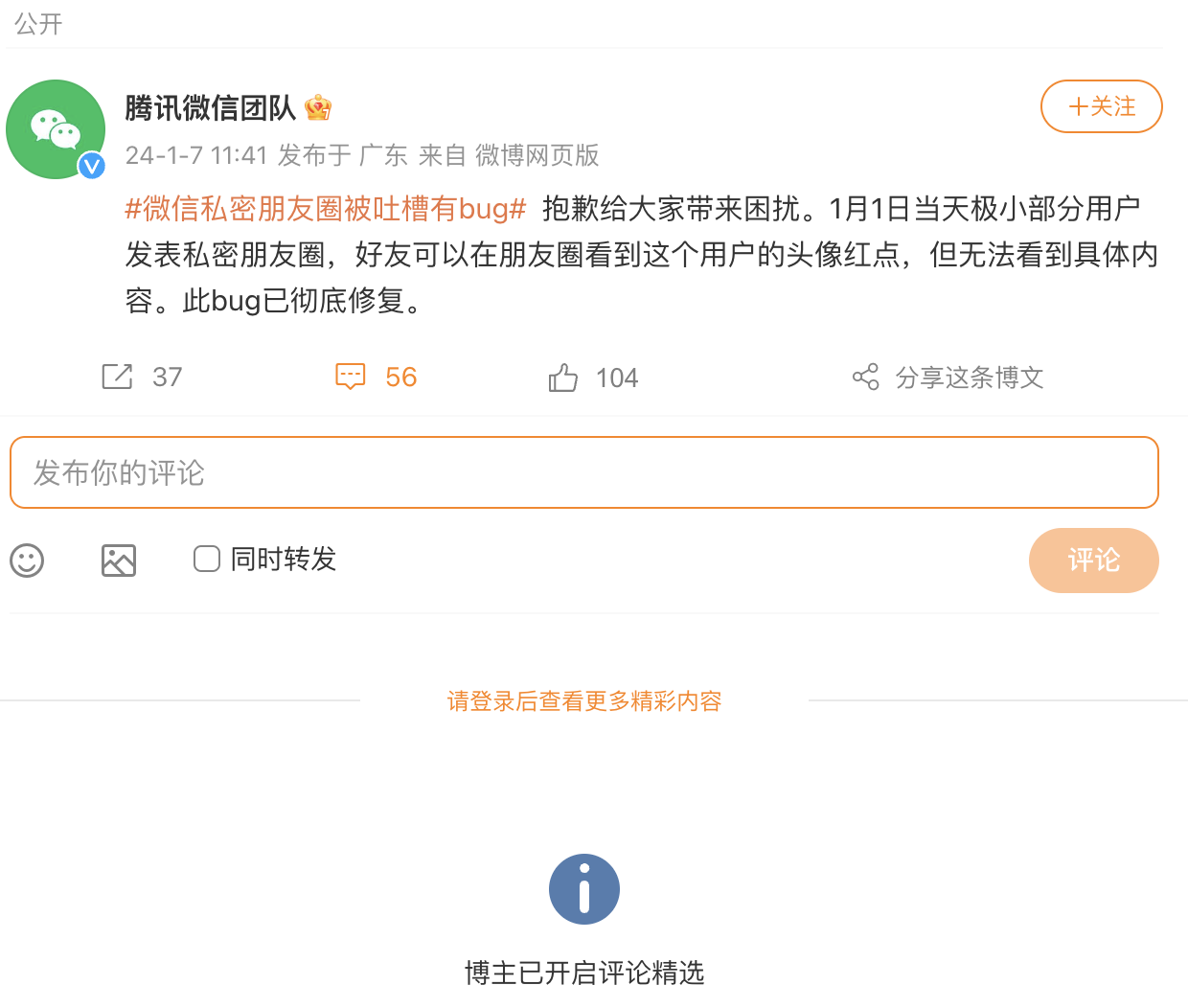The image size is (1188, 1008).
Task: Click the image upload icon
Action: coord(119,561)
